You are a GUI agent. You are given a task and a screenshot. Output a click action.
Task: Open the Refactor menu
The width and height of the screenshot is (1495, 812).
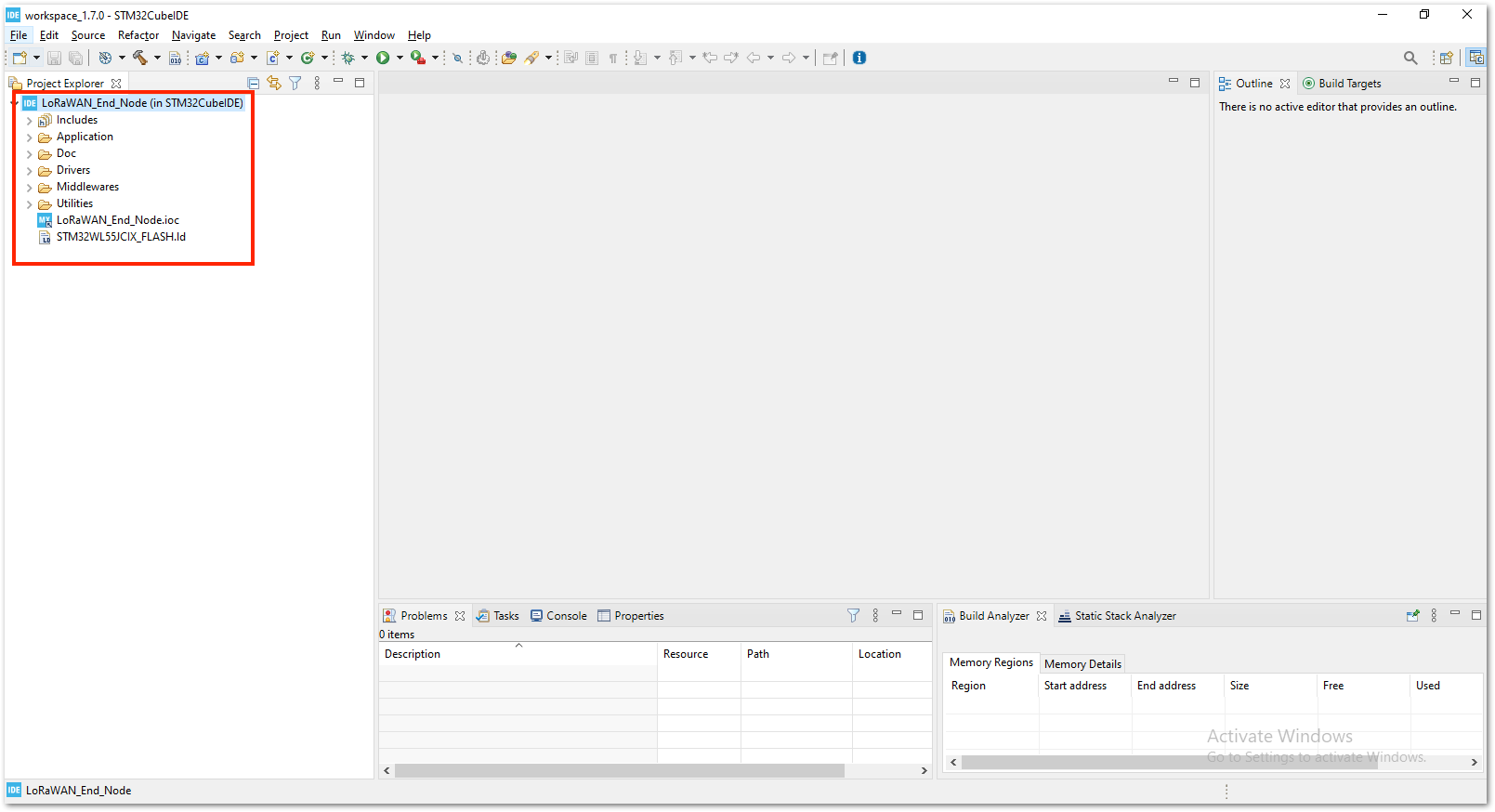click(x=138, y=35)
